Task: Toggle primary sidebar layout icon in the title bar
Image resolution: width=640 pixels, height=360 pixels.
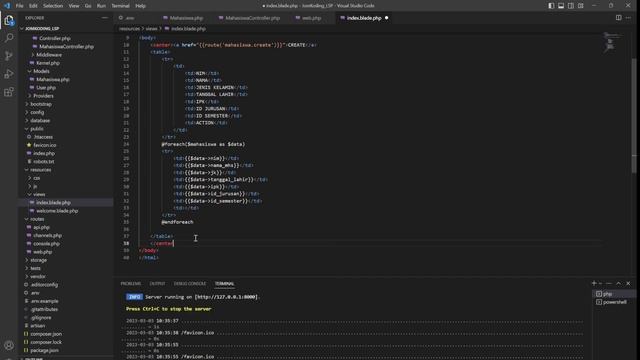Action: (x=551, y=6)
